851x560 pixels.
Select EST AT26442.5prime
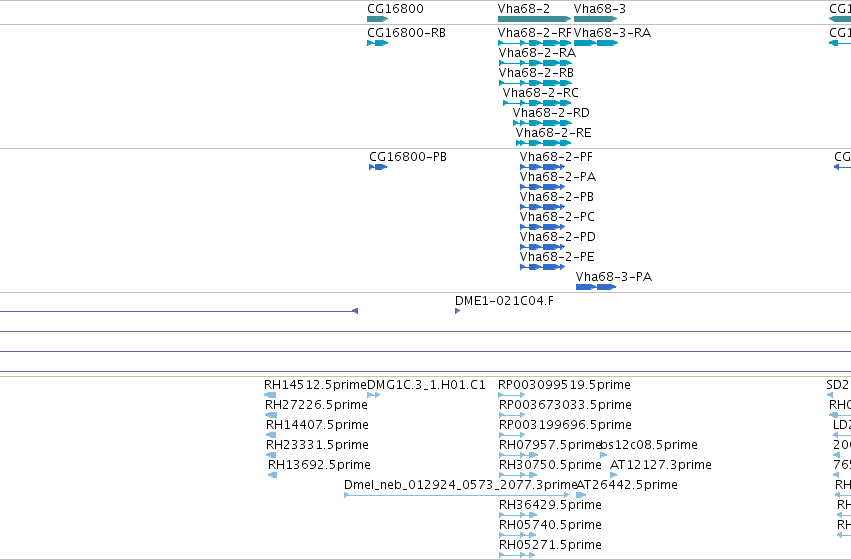(581, 495)
